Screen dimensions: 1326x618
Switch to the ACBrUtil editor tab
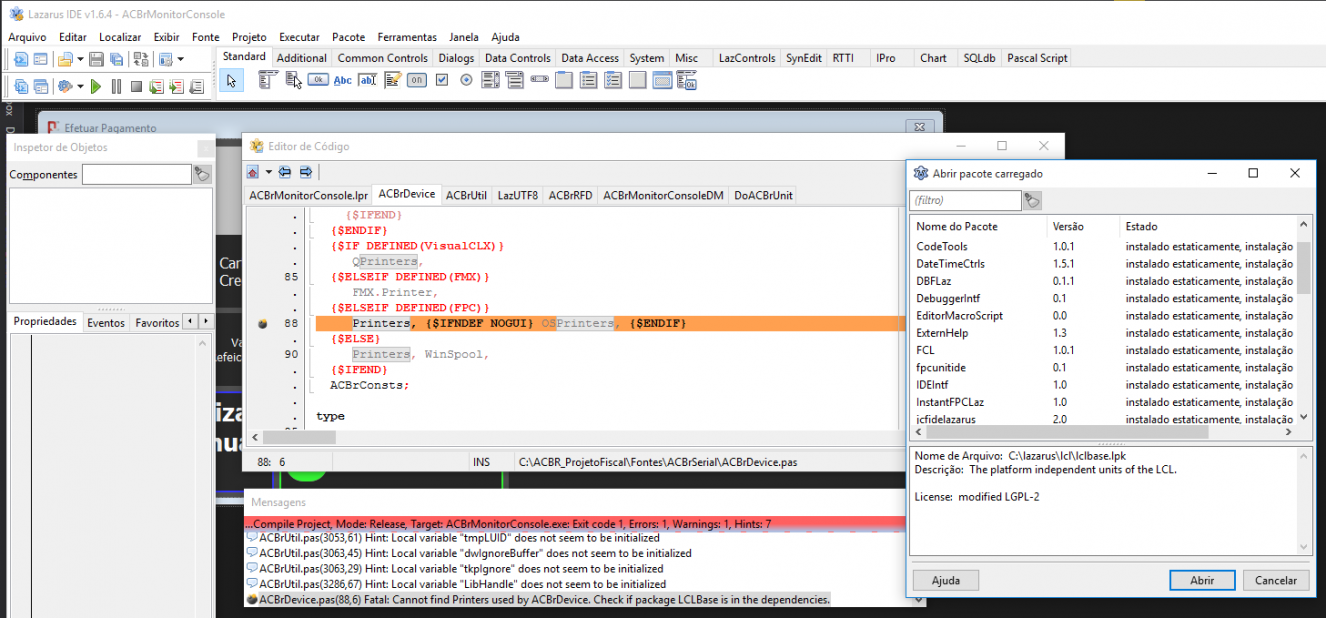point(466,195)
